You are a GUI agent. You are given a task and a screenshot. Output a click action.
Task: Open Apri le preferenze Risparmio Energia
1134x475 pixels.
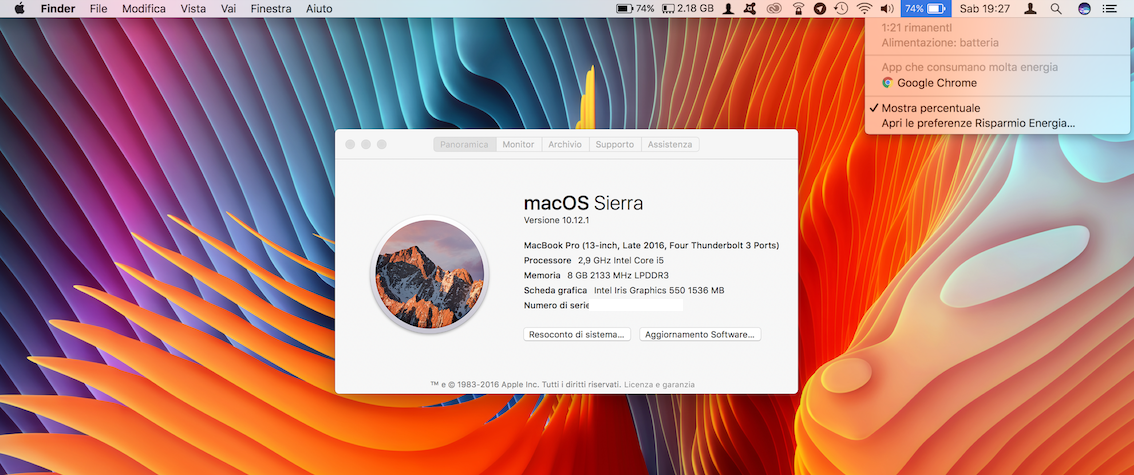coord(997,124)
